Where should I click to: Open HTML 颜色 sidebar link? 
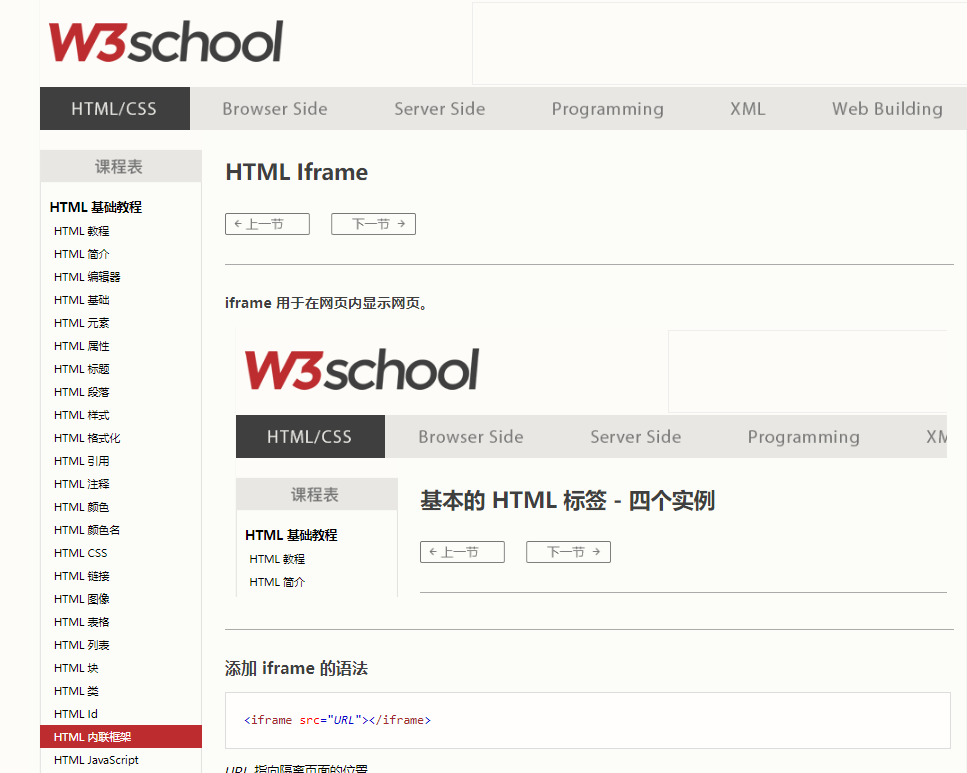pyautogui.click(x=81, y=507)
